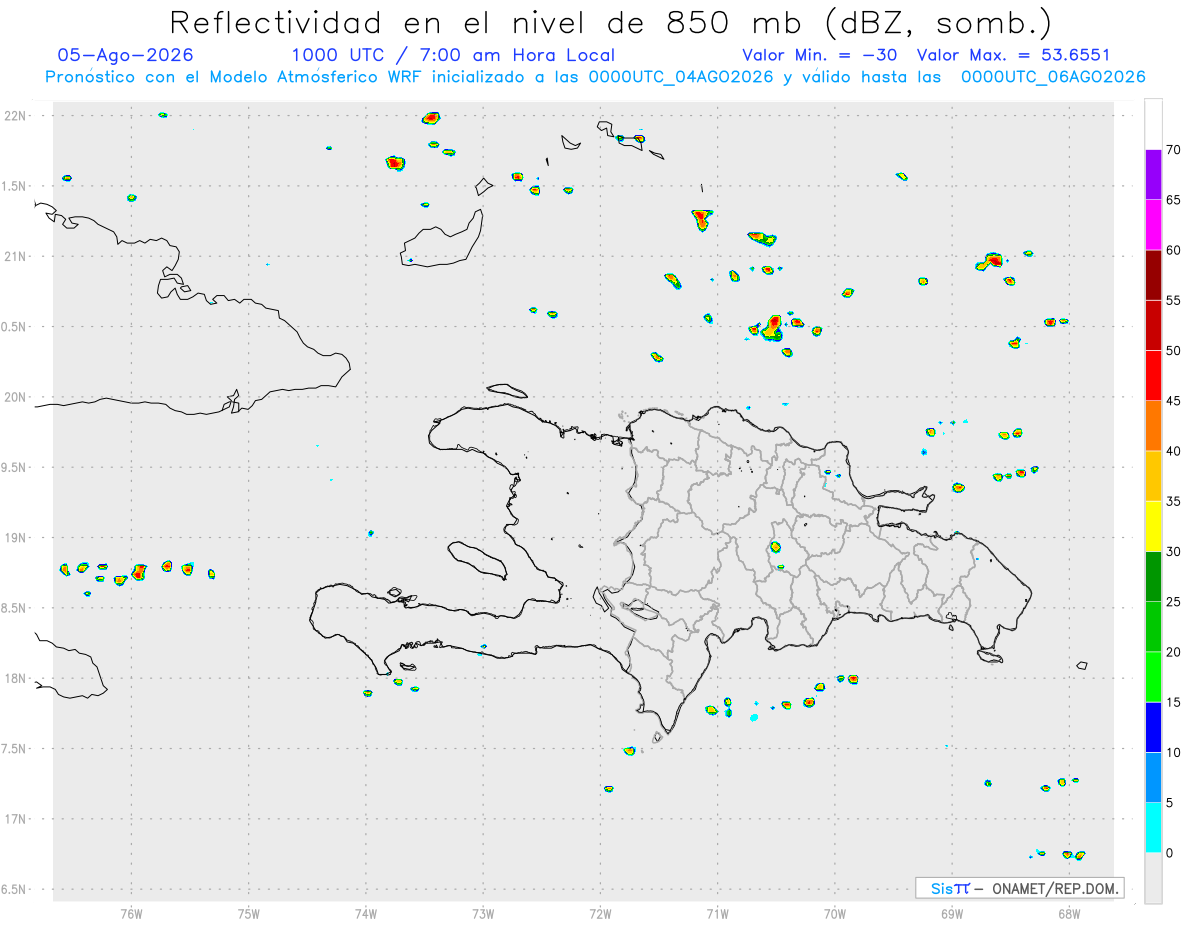
Task: Pick the yellow 30–35 dBZ colorbar segment
Action: [x=1153, y=526]
